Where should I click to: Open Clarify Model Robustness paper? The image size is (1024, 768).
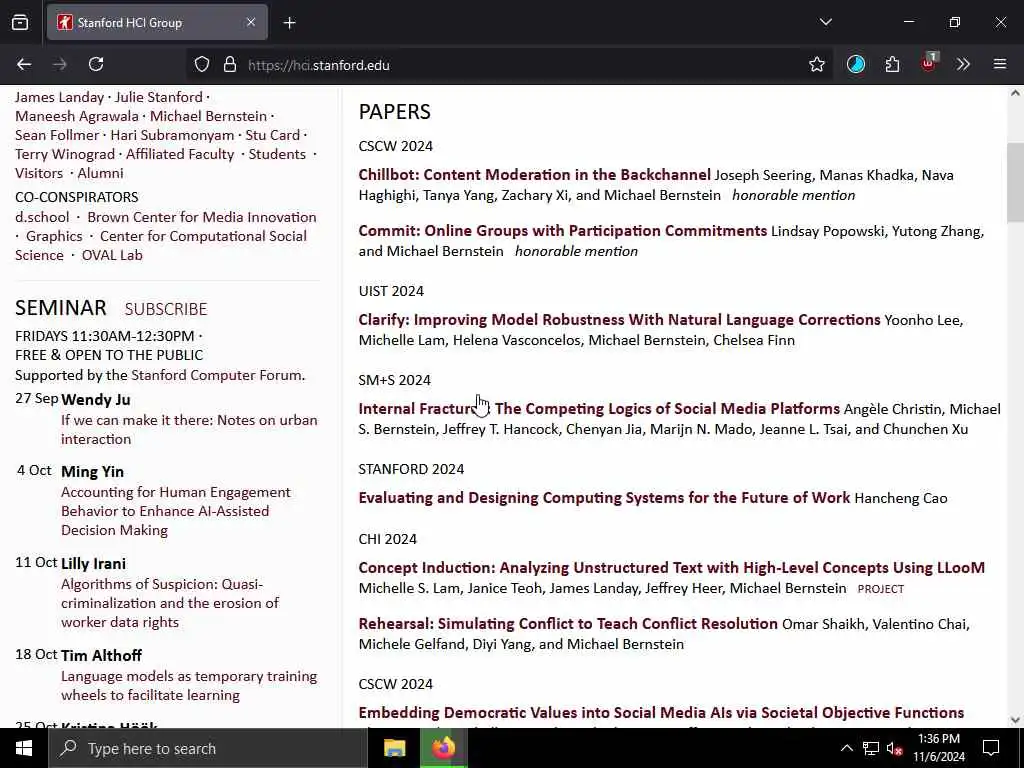coord(619,320)
